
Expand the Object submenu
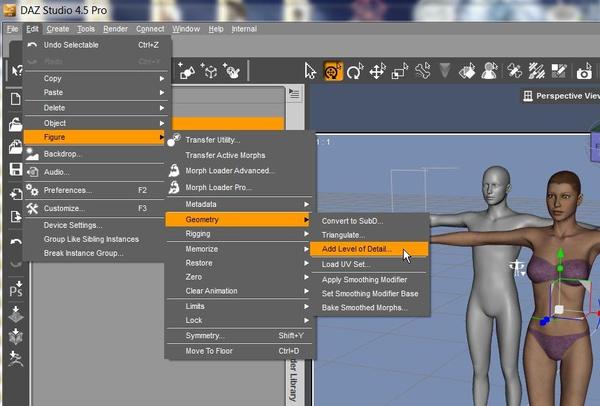[96, 123]
